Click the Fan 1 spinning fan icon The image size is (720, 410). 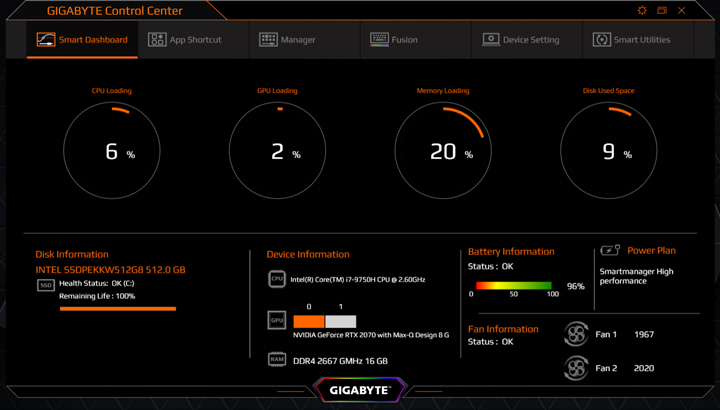click(x=576, y=334)
